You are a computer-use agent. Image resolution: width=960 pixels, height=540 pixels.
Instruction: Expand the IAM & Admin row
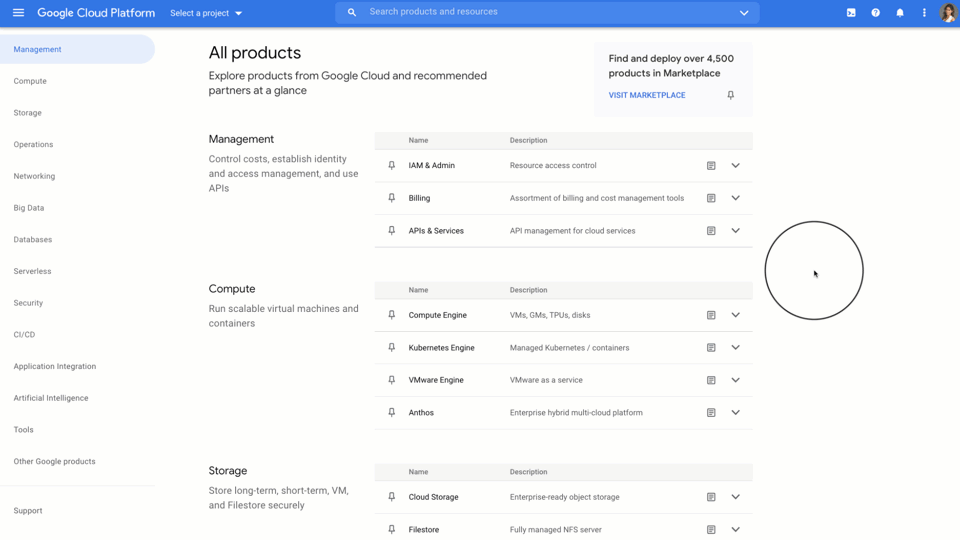point(735,165)
